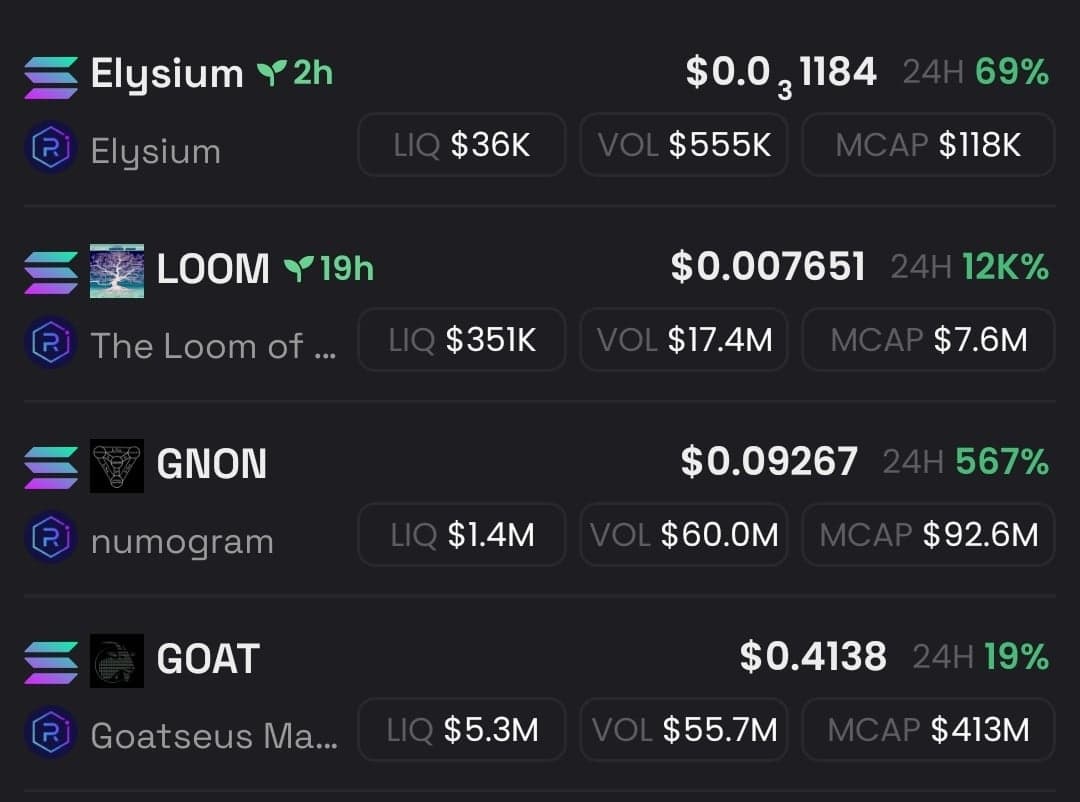The image size is (1080, 802).
Task: Open the GNON token name
Action: (212, 464)
